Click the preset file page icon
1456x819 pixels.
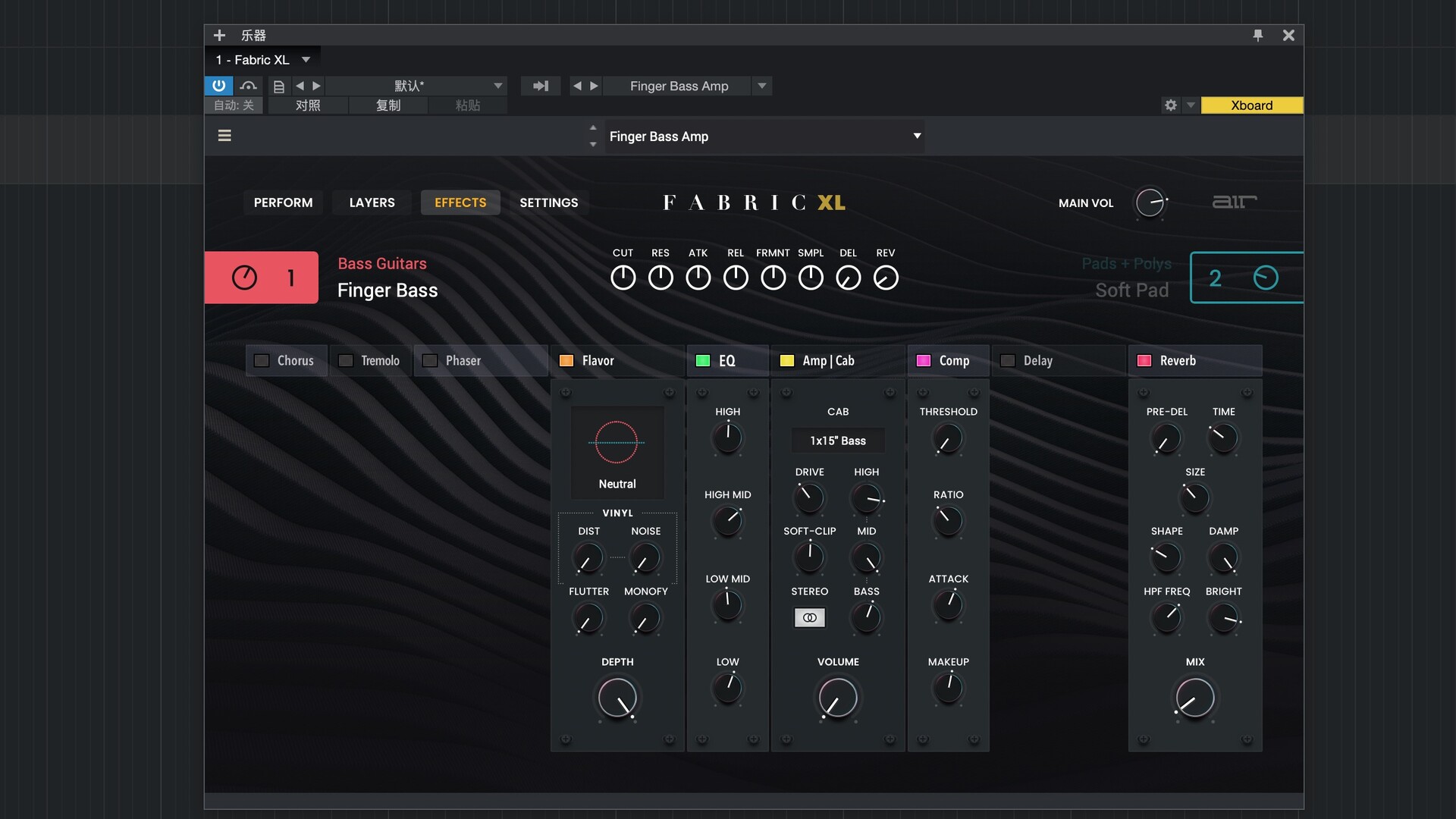tap(278, 86)
